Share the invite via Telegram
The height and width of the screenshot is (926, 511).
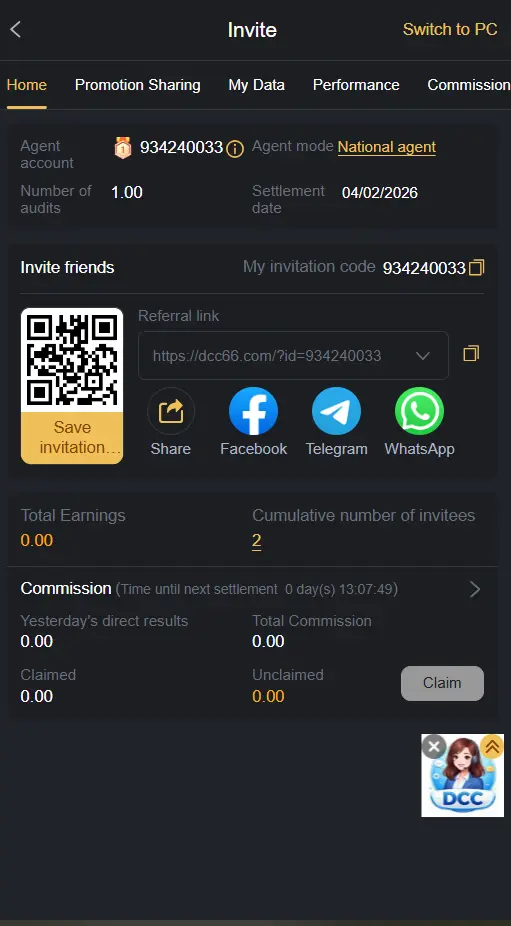pos(336,411)
